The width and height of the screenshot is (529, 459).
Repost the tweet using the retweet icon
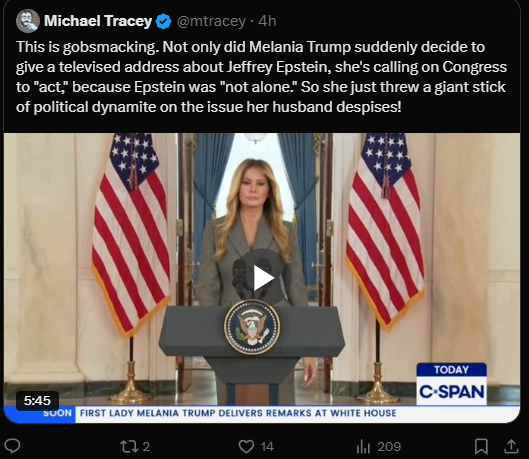click(x=130, y=447)
